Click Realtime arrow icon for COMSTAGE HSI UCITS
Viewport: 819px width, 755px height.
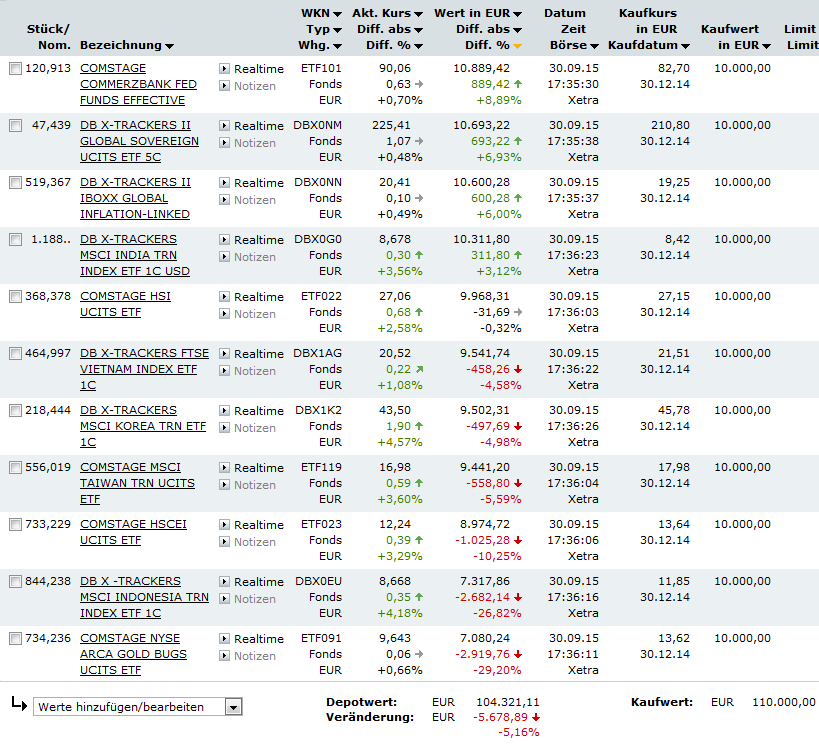[x=224, y=296]
